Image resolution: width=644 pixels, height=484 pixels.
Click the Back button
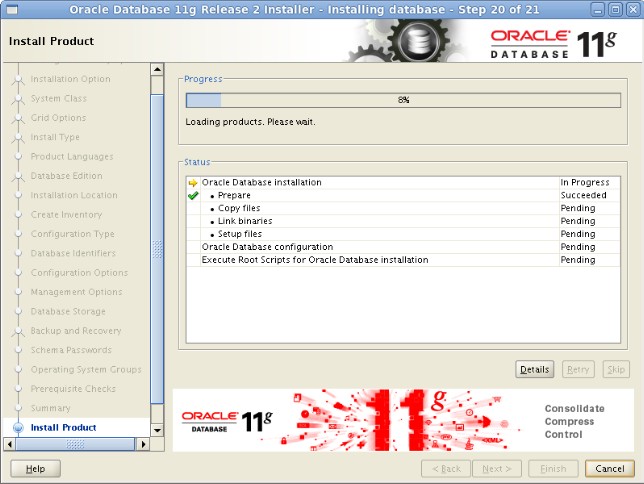click(446, 469)
